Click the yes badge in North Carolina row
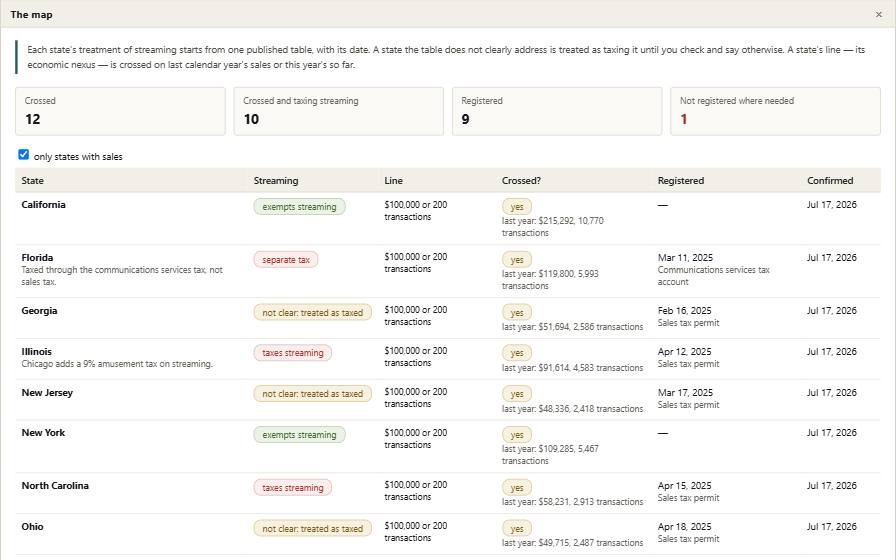This screenshot has width=896, height=560. click(517, 487)
